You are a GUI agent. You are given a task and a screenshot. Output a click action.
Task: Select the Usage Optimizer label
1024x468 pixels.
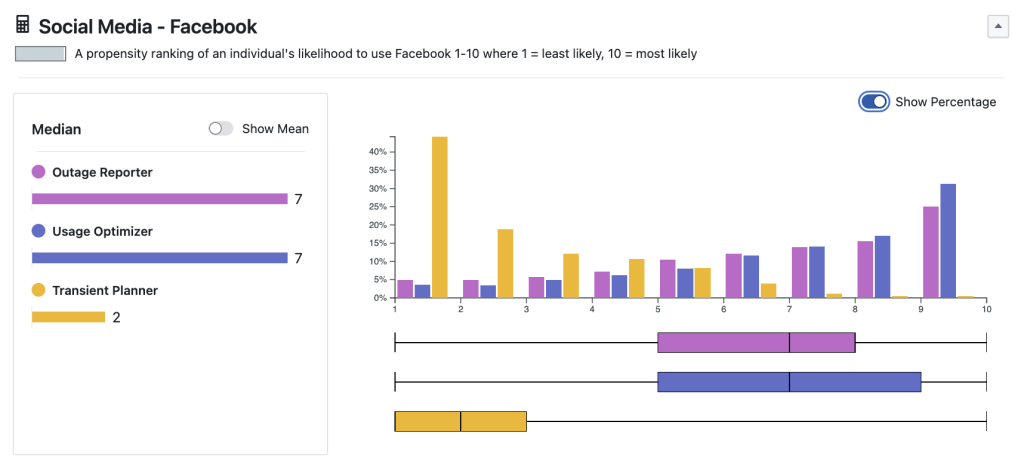(x=102, y=231)
